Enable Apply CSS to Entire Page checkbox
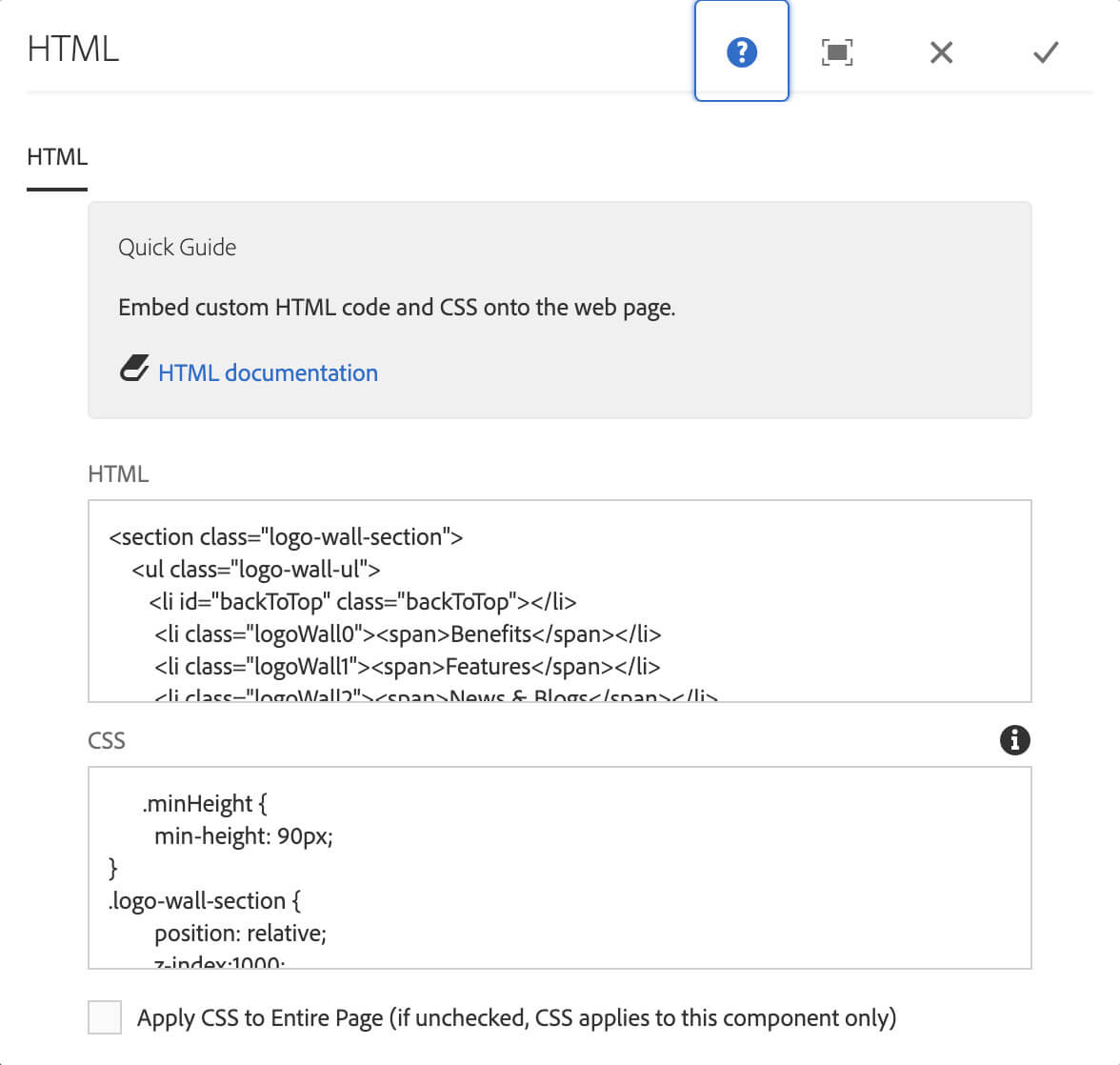 click(x=105, y=1017)
